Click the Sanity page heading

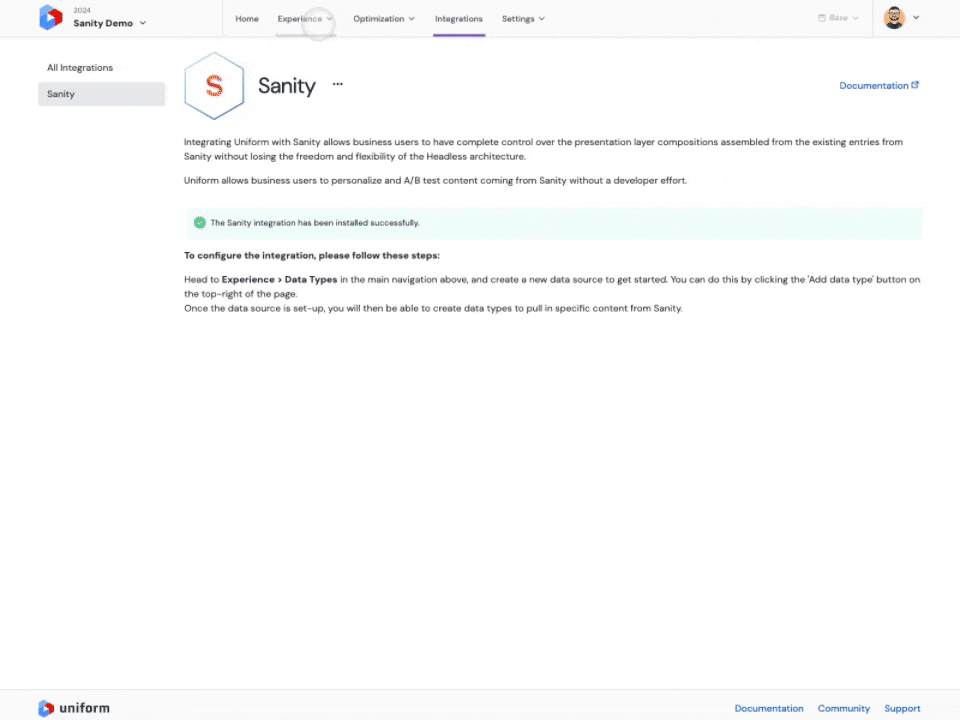pyautogui.click(x=287, y=86)
